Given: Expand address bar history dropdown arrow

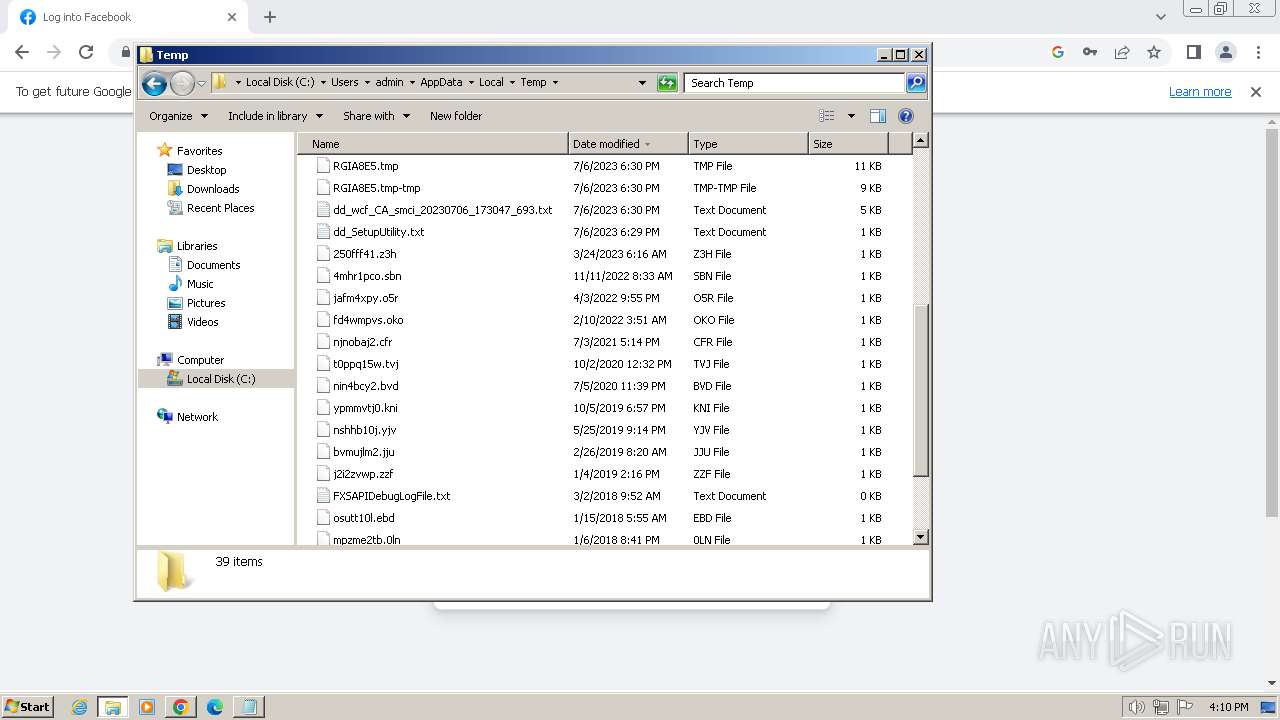Looking at the screenshot, I should (642, 83).
